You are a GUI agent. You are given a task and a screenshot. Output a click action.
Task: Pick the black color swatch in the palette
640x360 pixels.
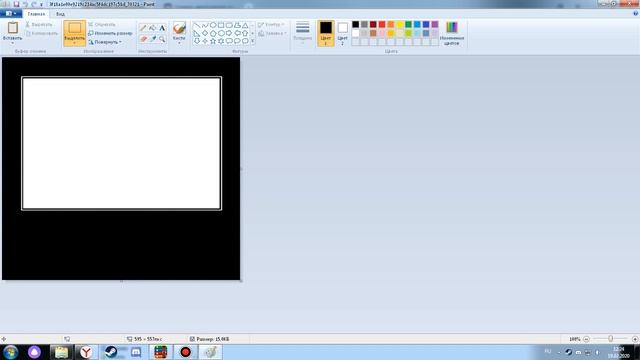tap(356, 24)
